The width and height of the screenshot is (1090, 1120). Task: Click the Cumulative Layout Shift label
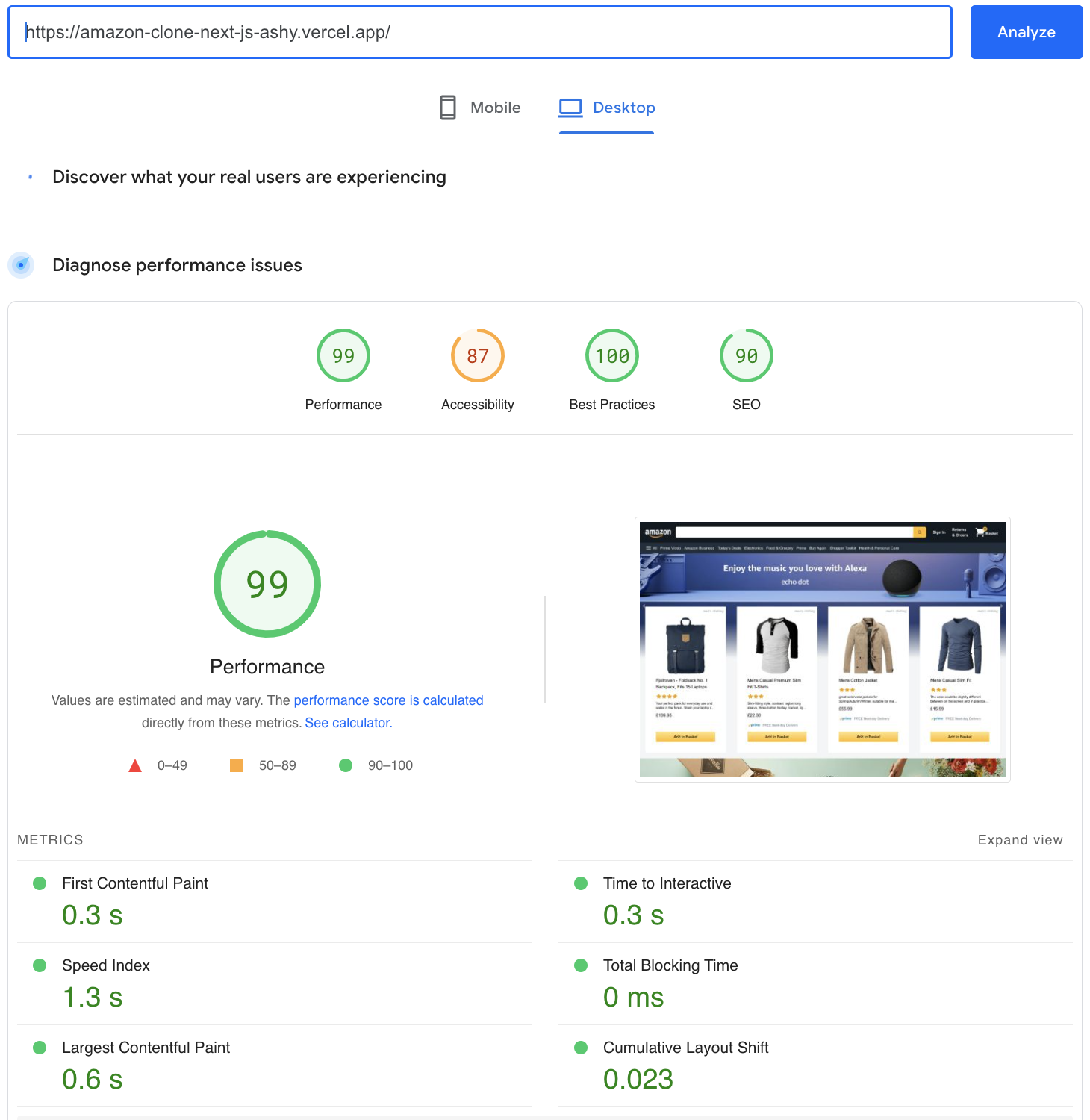point(686,1048)
